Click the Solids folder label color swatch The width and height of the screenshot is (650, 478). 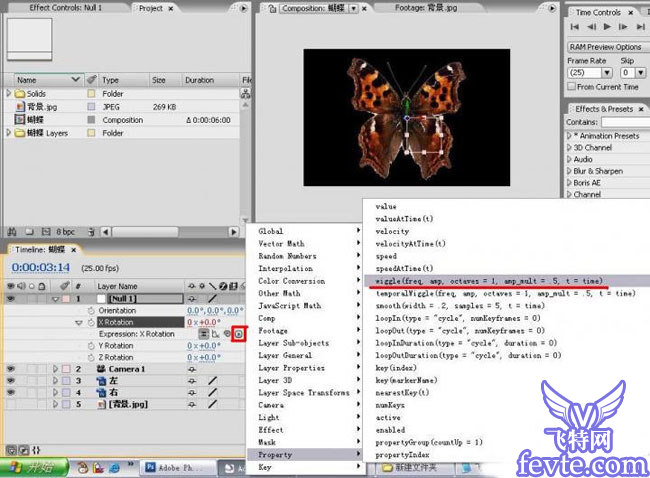[91, 93]
